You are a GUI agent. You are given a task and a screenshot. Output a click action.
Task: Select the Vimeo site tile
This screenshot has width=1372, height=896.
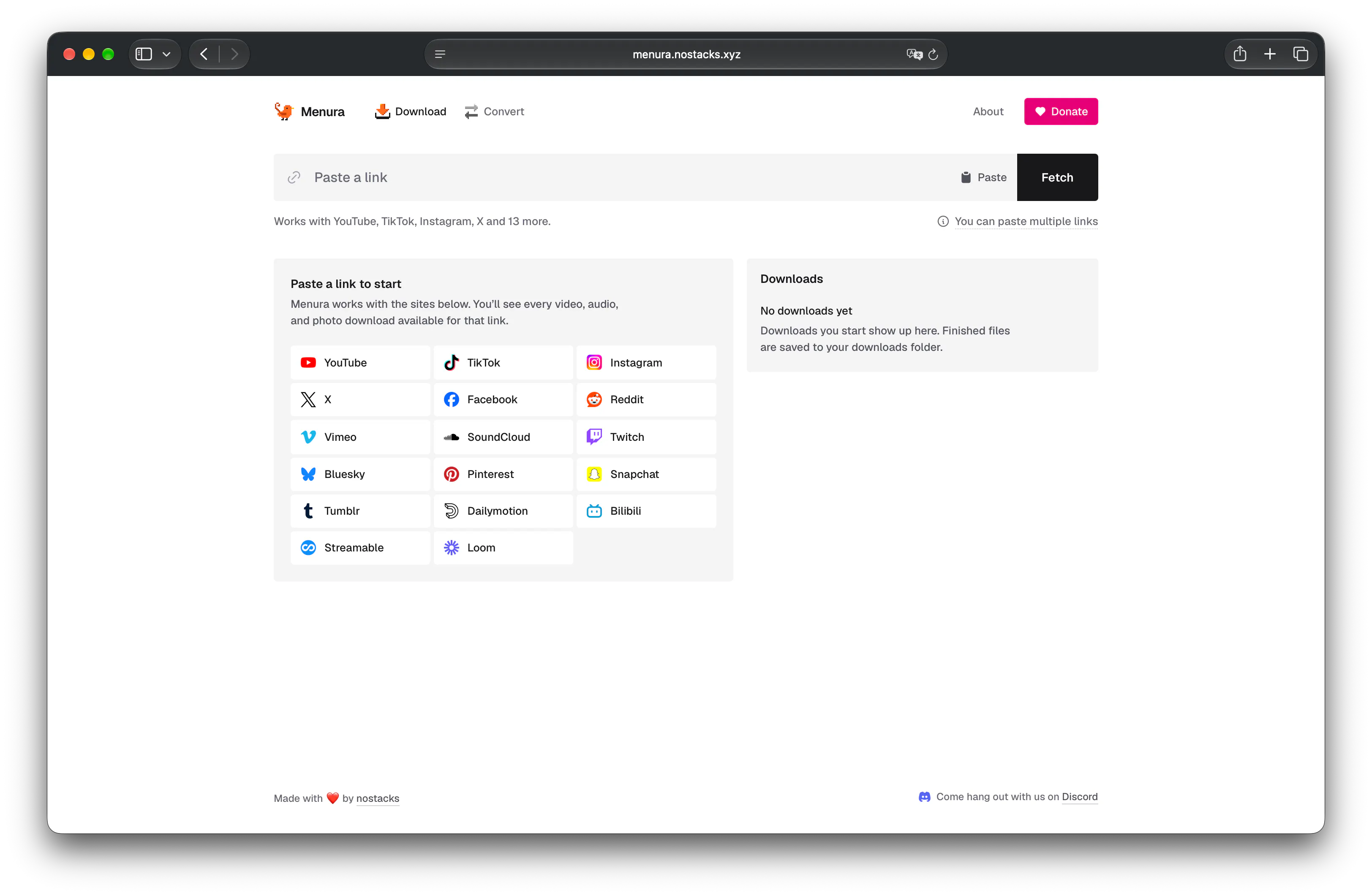[x=360, y=437]
